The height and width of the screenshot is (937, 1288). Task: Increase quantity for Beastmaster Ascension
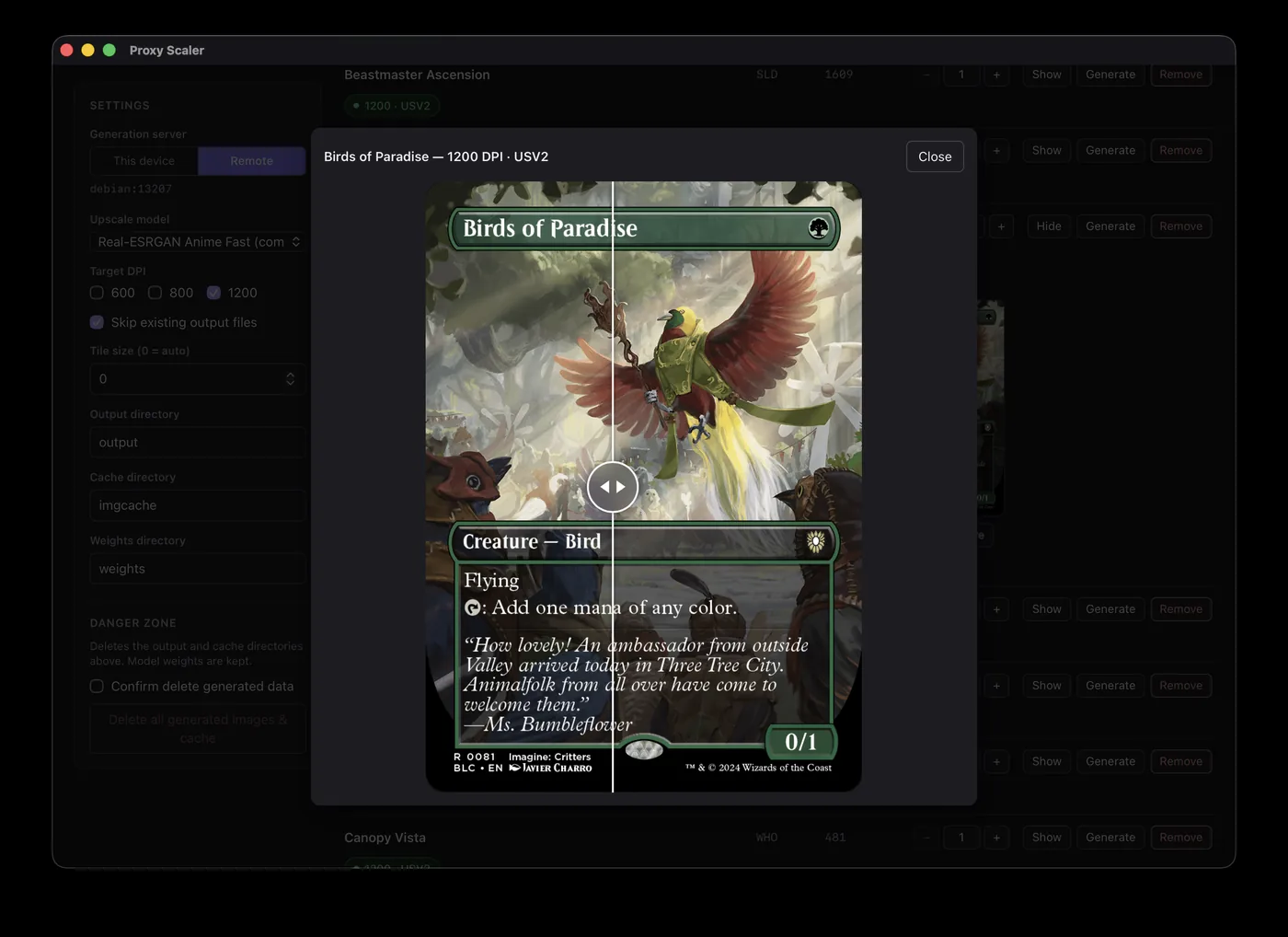click(x=996, y=75)
